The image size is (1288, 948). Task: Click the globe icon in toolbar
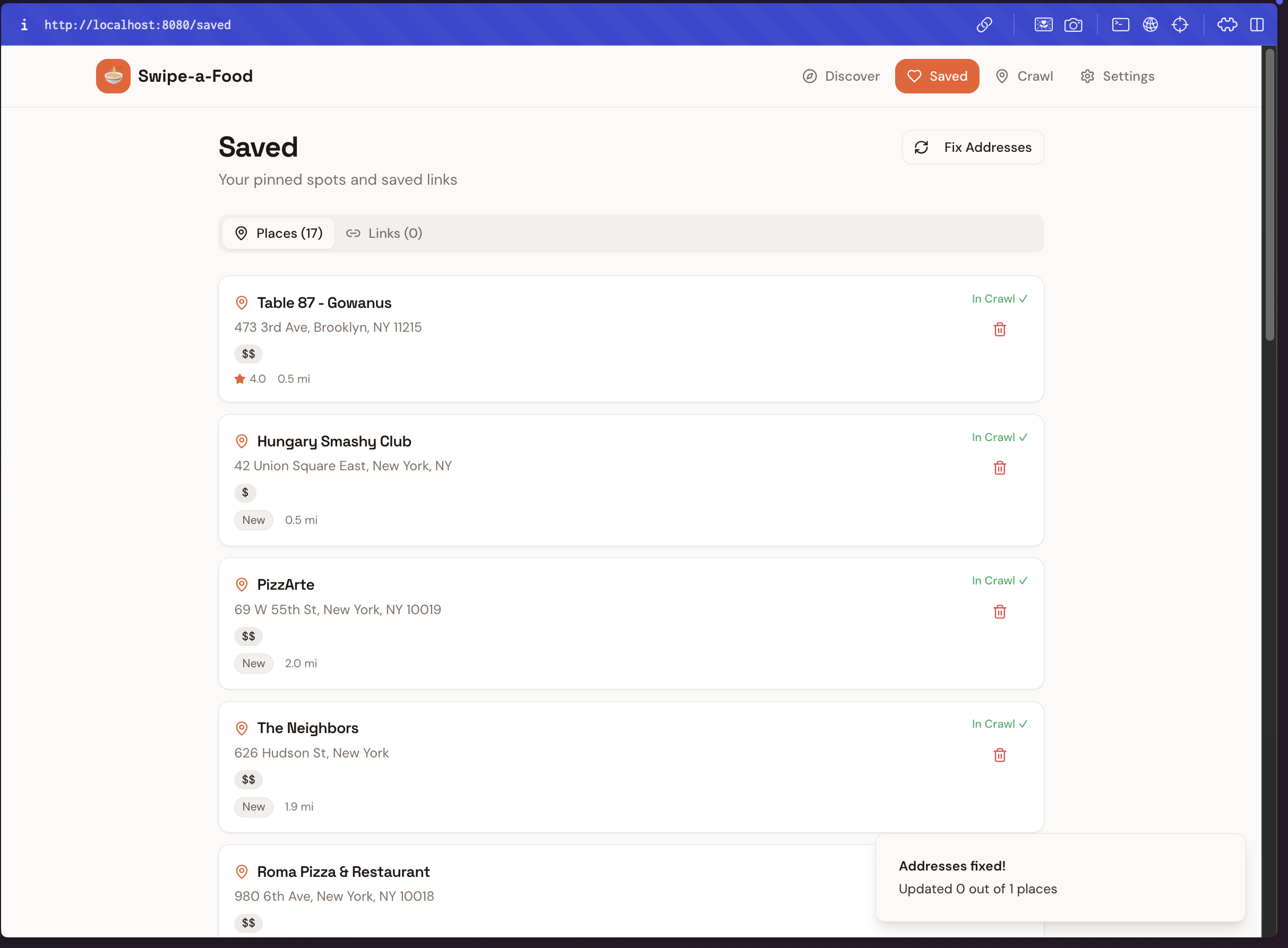[1149, 24]
